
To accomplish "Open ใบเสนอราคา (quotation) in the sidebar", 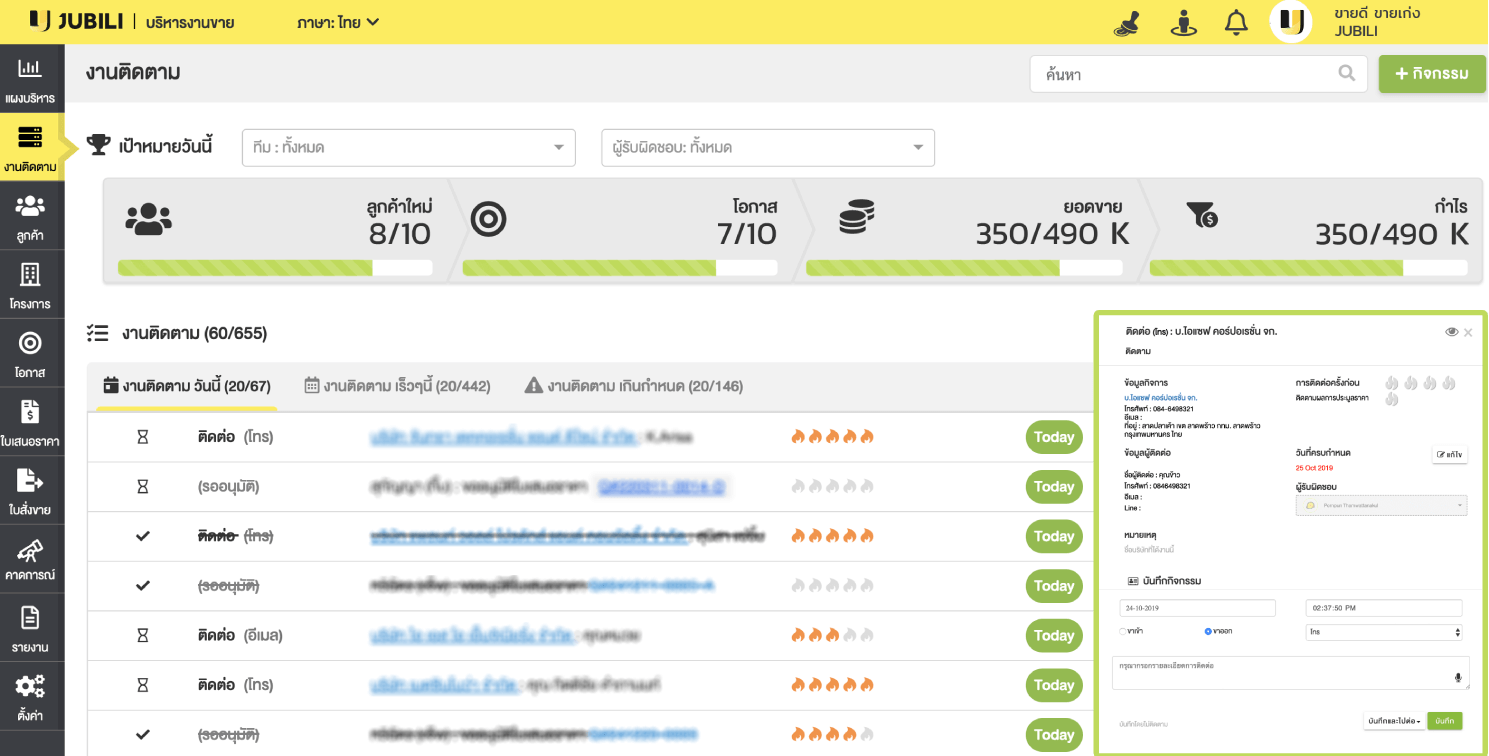I will pyautogui.click(x=30, y=422).
